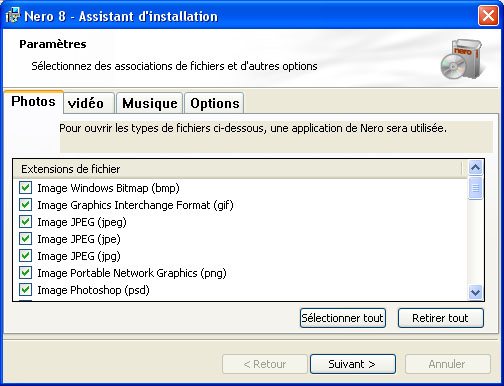This screenshot has height=386, width=504.
Task: Click the Retour button
Action: coord(265,364)
